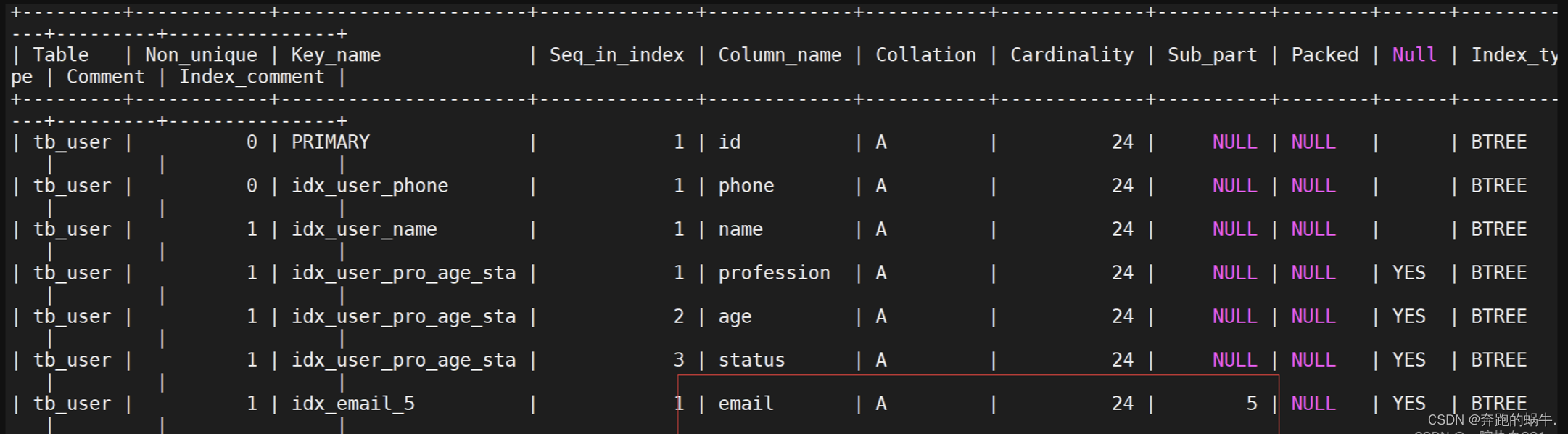Image resolution: width=1568 pixels, height=434 pixels.
Task: Click YES in the email row
Action: tap(1408, 404)
